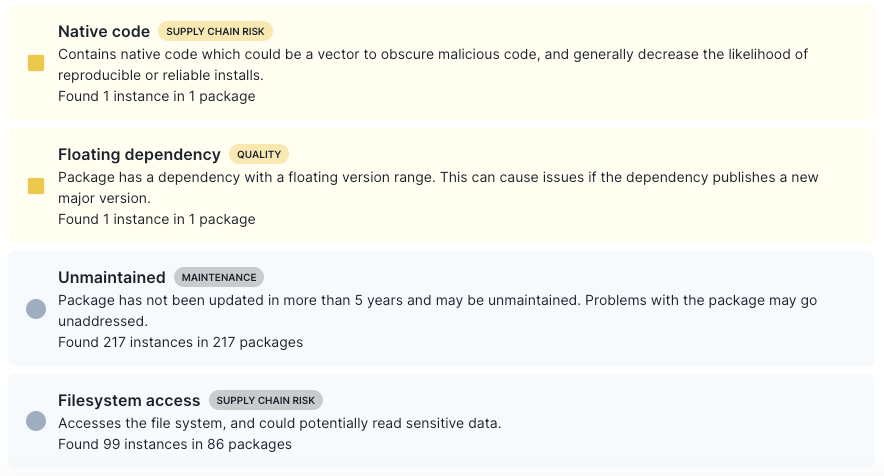Screen dimensions: 884x476
Task: Open the Floating dependency alert heading
Action: point(139,154)
